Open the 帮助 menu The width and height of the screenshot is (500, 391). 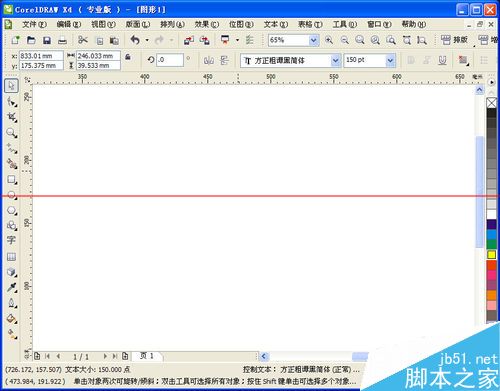413,24
